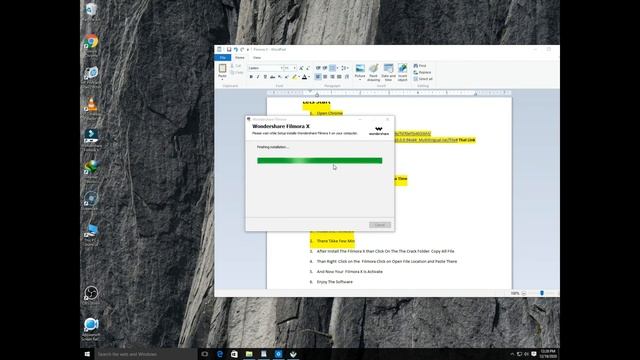Viewport: 640px width, 360px height.
Task: Center-align text in WordPad
Action: point(325,77)
